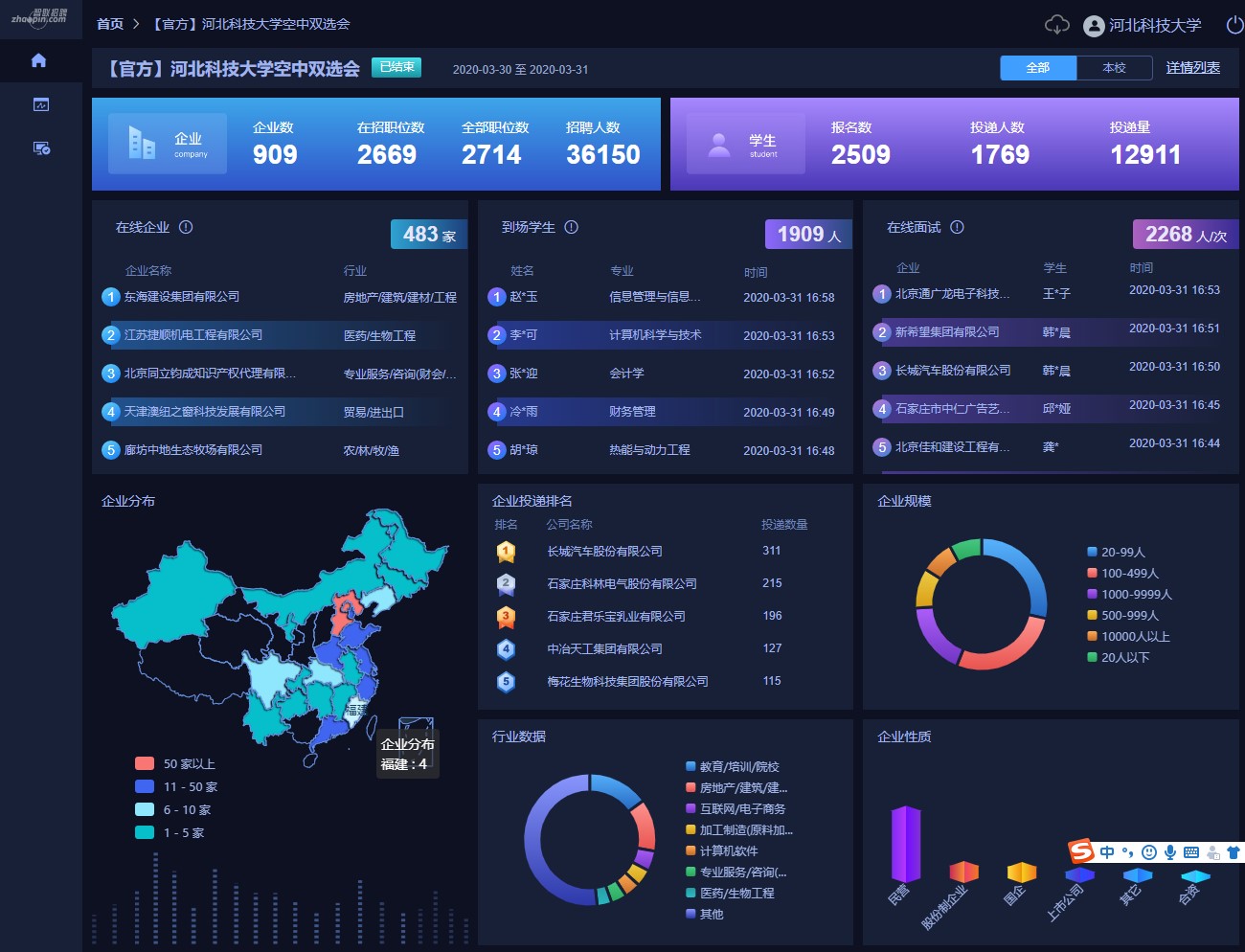Toggle the 20-99人 legend entry
This screenshot has width=1245, height=952.
[1116, 553]
